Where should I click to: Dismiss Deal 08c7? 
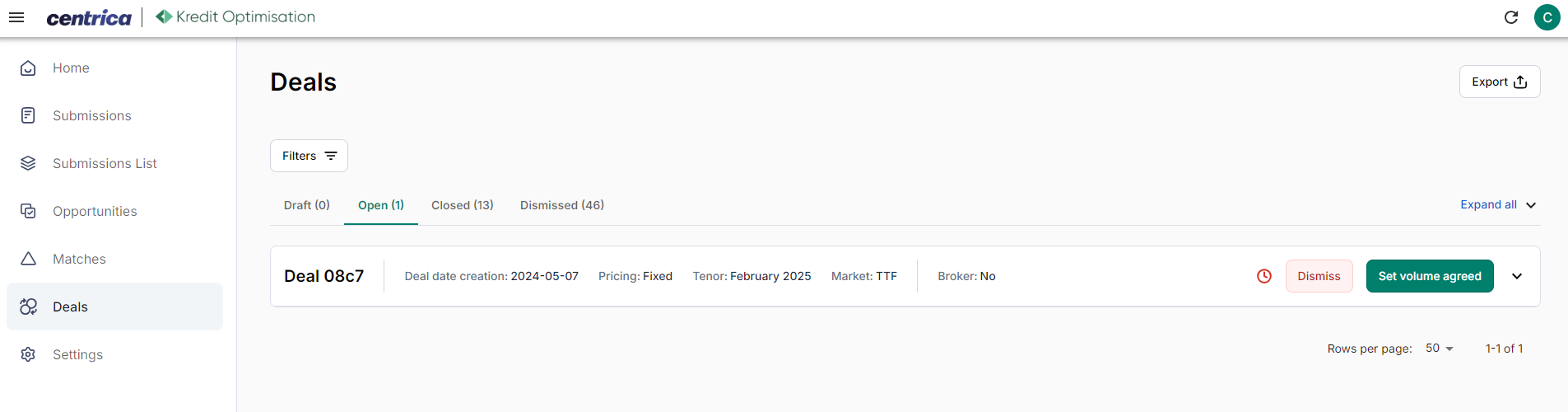pyautogui.click(x=1319, y=276)
